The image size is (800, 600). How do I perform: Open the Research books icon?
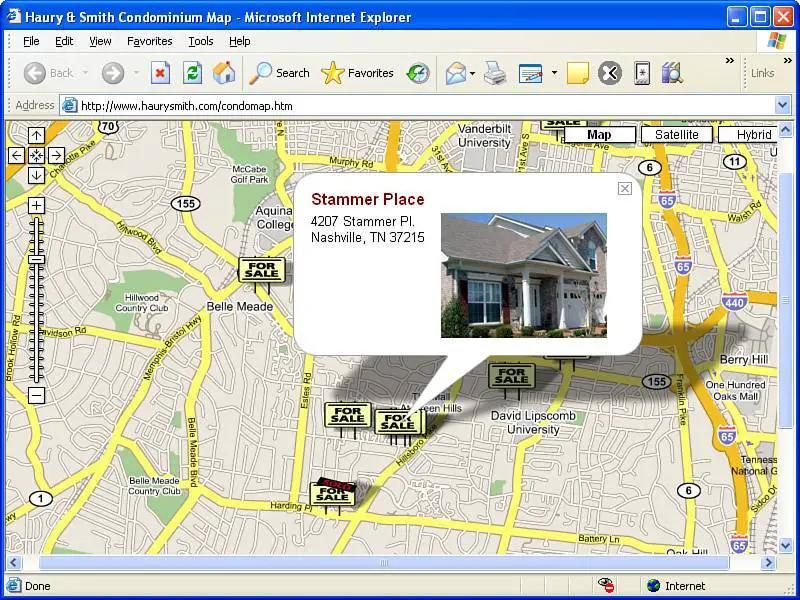point(672,73)
